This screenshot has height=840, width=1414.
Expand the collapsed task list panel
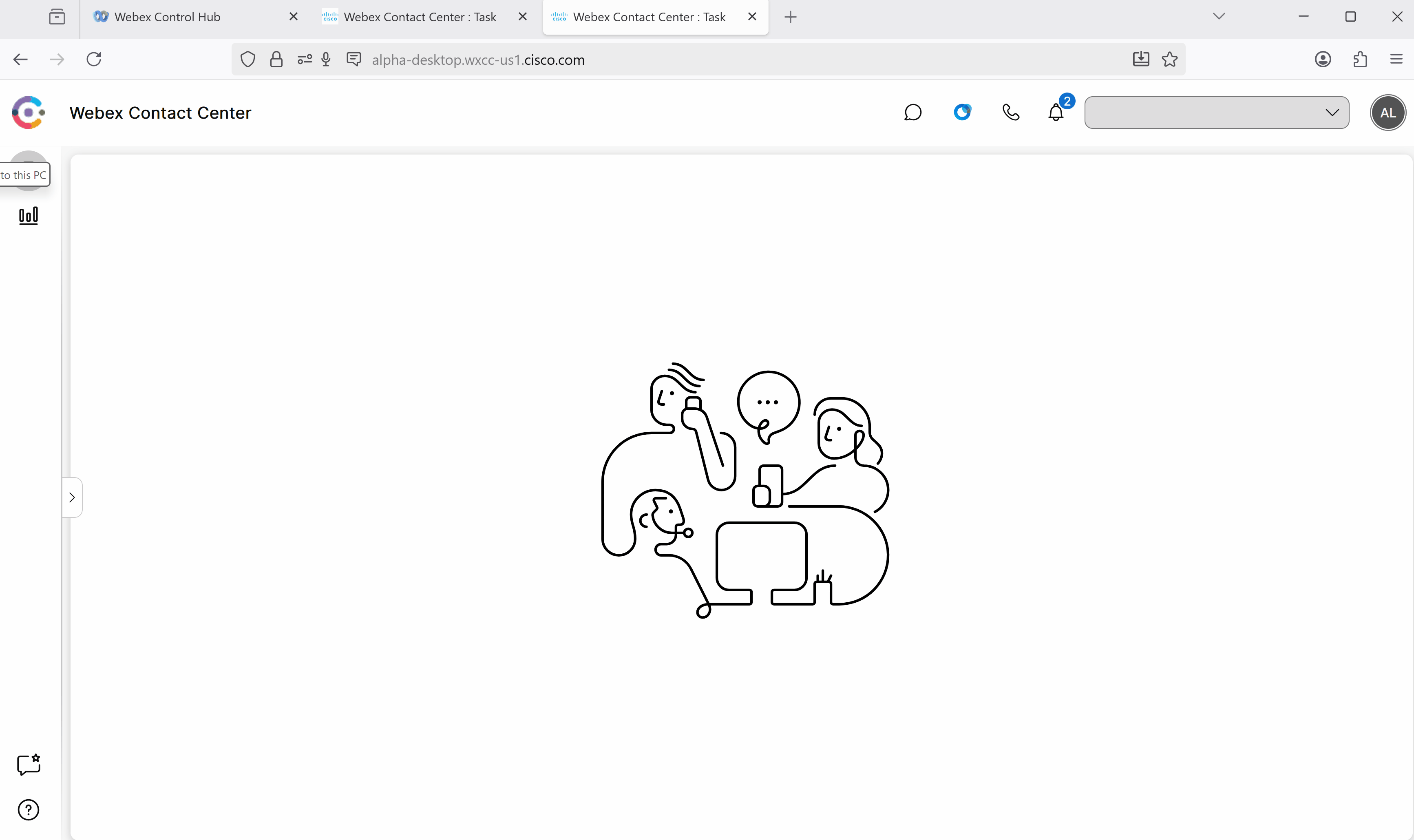tap(72, 497)
